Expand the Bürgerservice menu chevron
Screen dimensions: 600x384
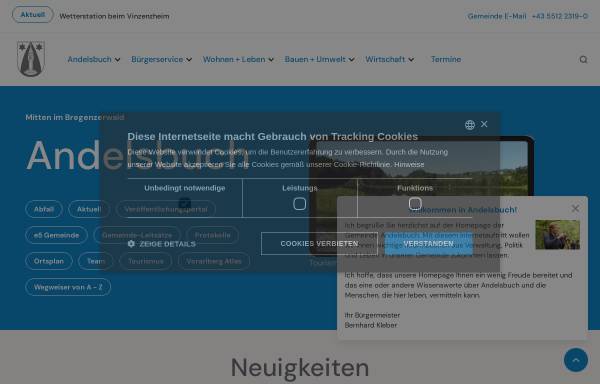click(x=189, y=60)
